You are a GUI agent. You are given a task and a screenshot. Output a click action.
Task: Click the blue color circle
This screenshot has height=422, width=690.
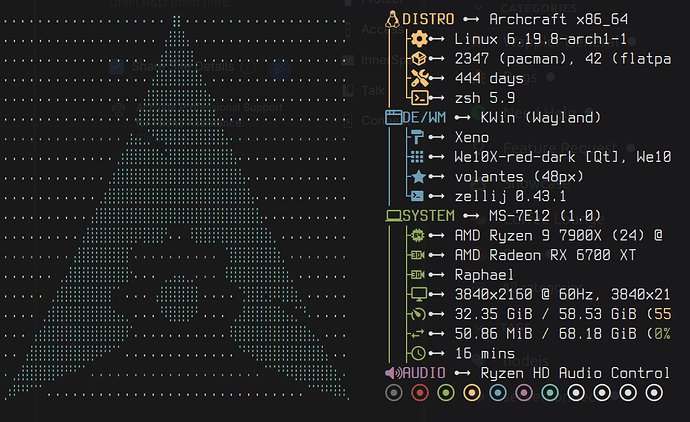click(498, 393)
